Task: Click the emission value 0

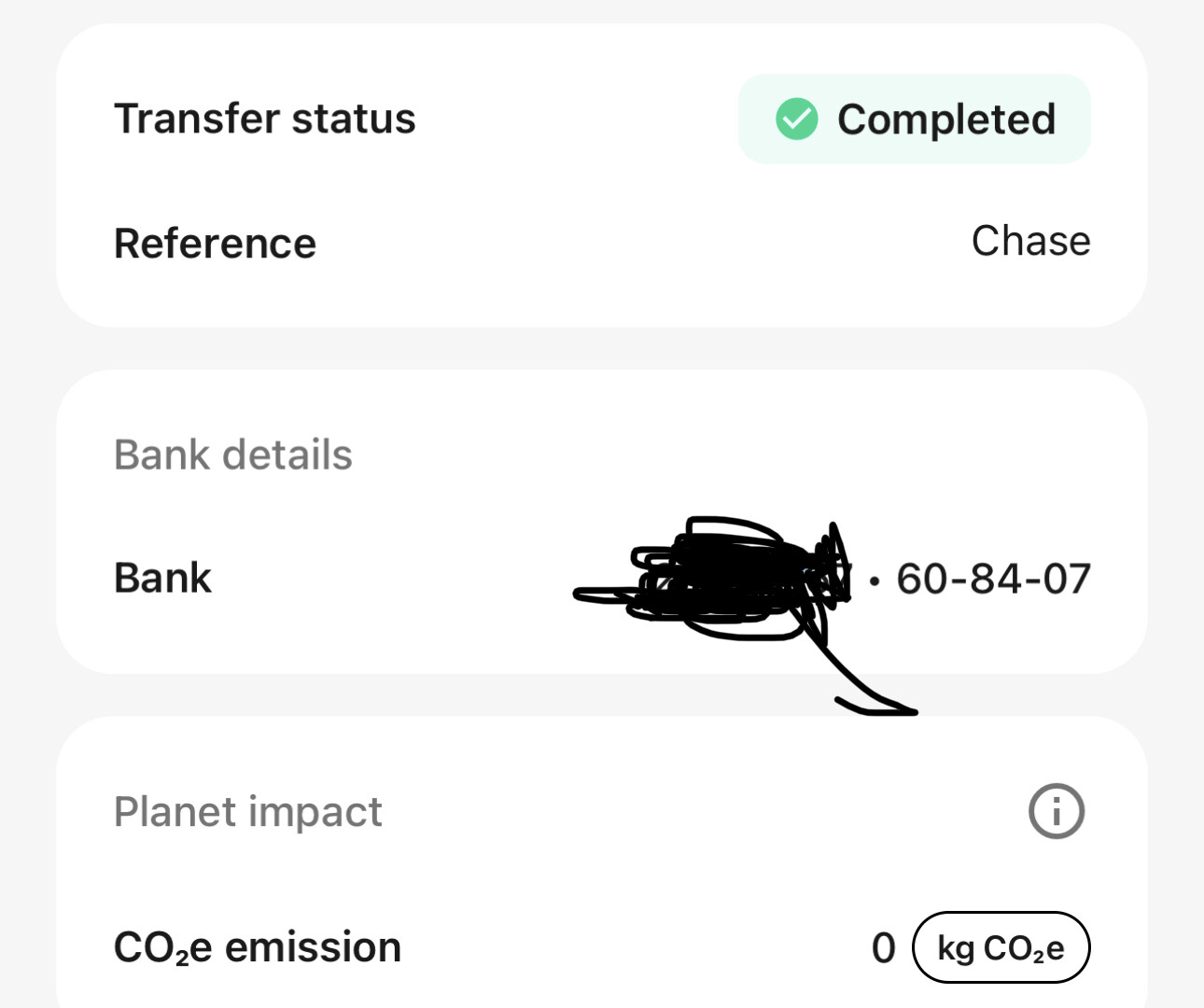Action: [x=883, y=948]
